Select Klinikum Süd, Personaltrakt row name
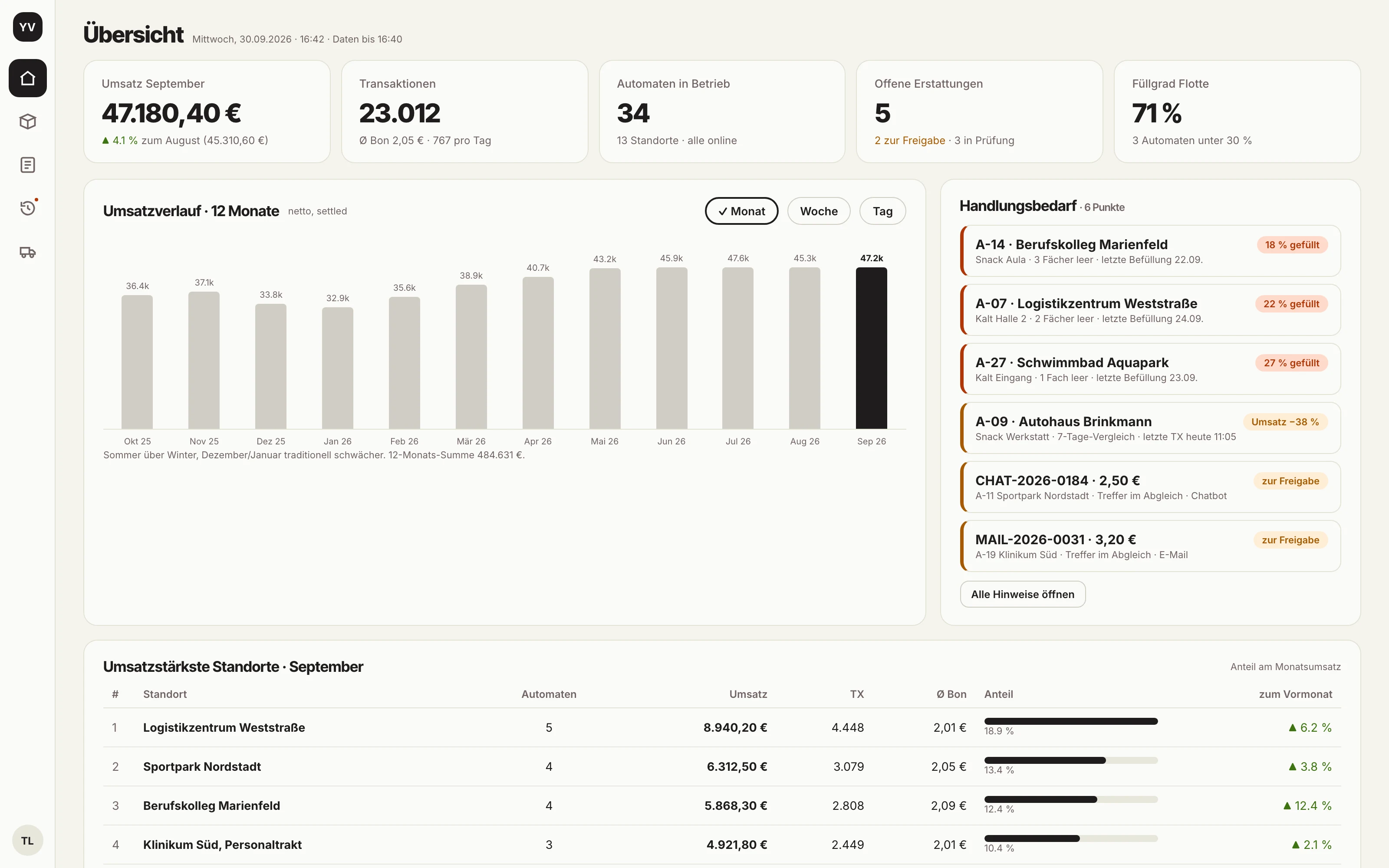Screen dimensions: 1389x868 222,845
